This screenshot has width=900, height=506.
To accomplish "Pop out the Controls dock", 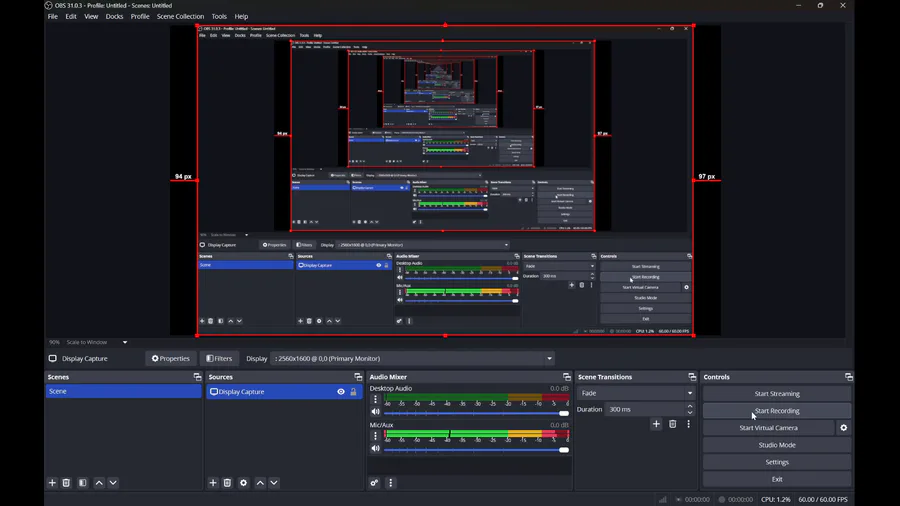I will click(848, 377).
